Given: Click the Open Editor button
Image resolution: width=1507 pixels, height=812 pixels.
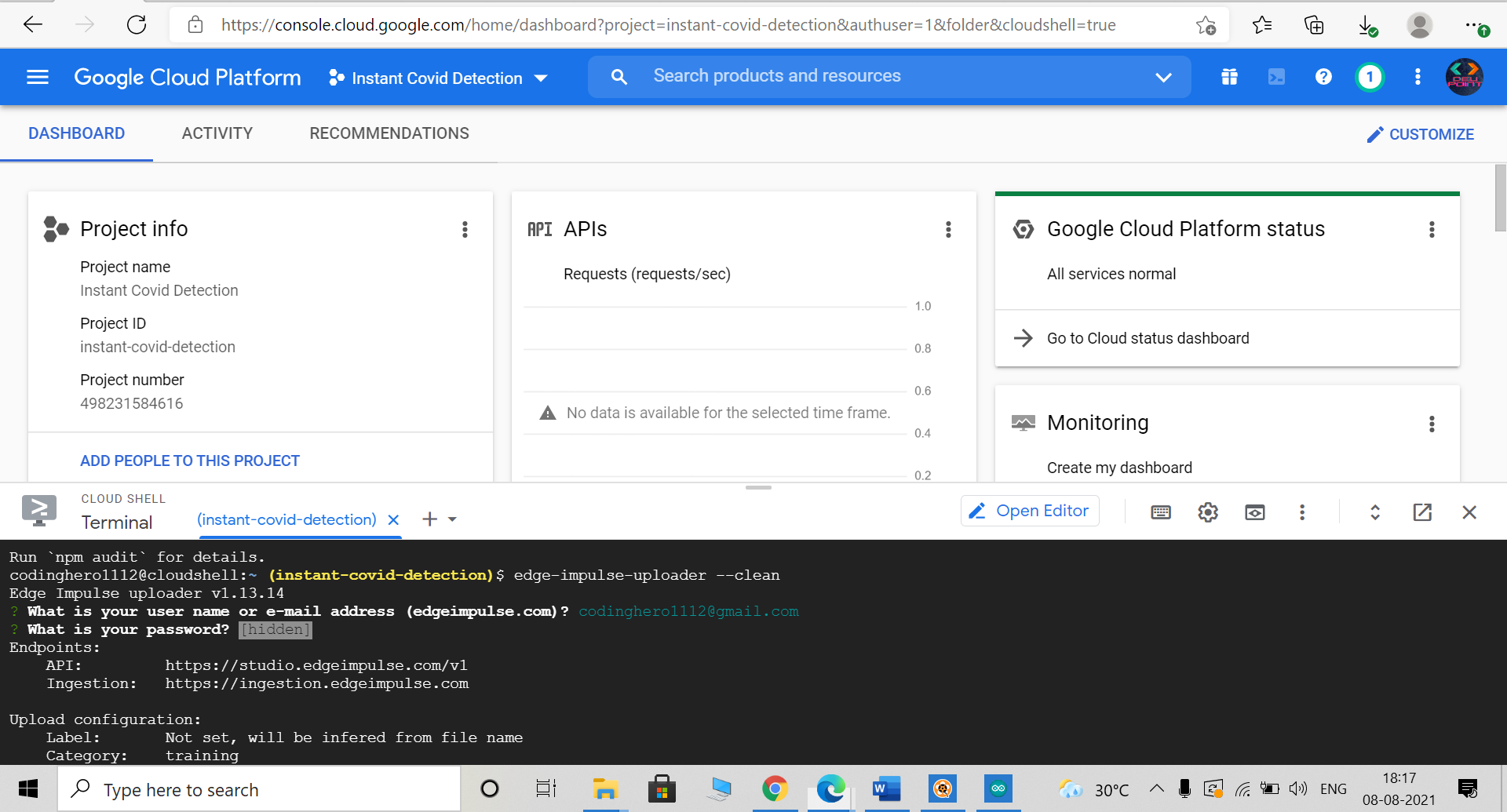Looking at the screenshot, I should [x=1030, y=511].
